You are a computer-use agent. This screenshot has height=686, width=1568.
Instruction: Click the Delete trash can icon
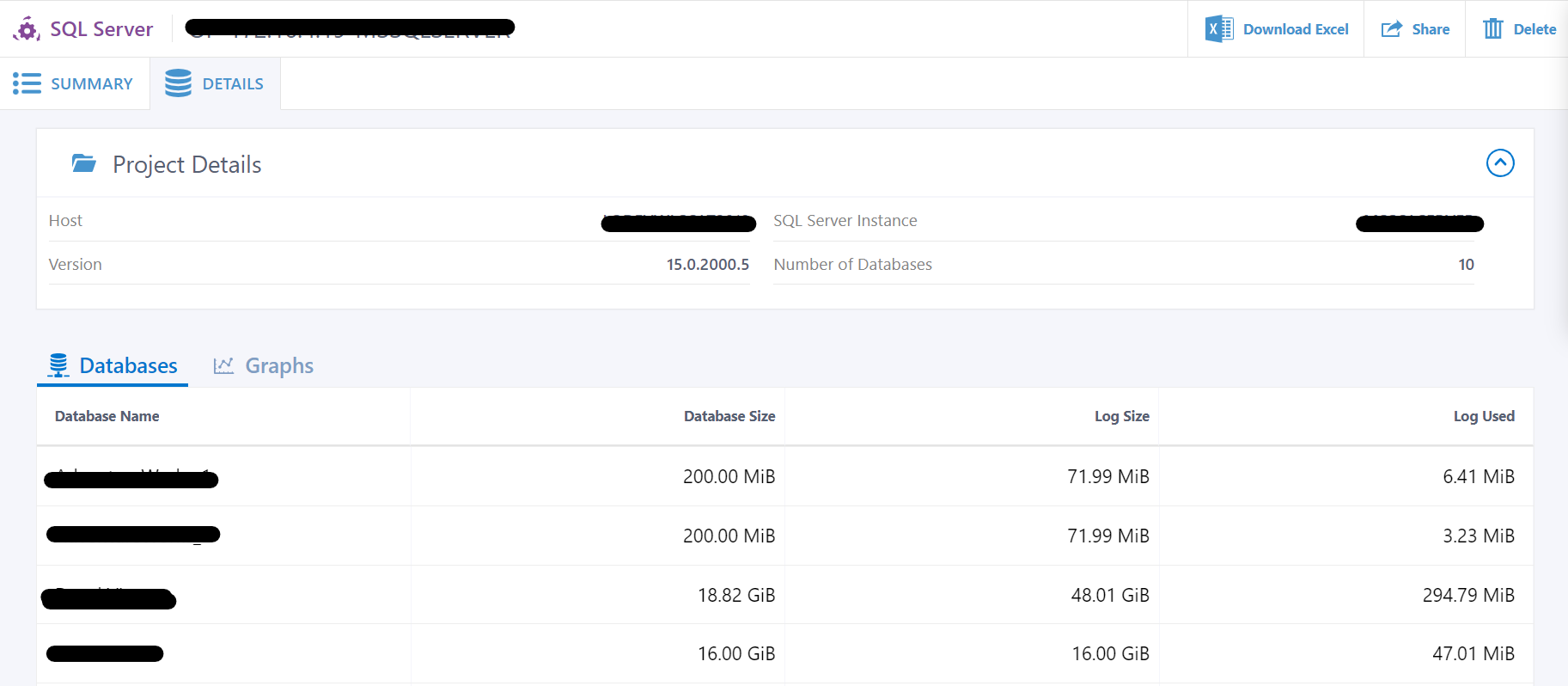coord(1493,29)
